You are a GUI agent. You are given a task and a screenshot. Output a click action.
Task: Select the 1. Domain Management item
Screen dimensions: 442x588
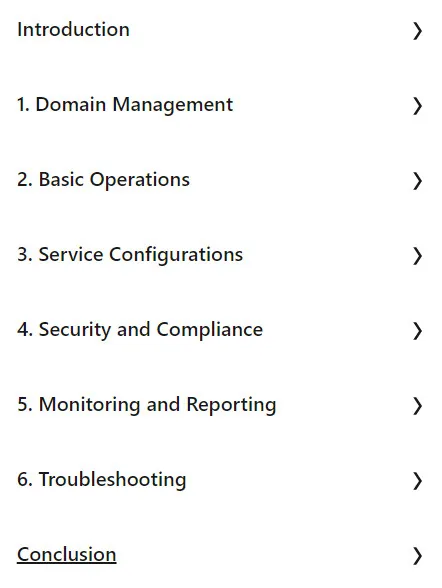(125, 105)
